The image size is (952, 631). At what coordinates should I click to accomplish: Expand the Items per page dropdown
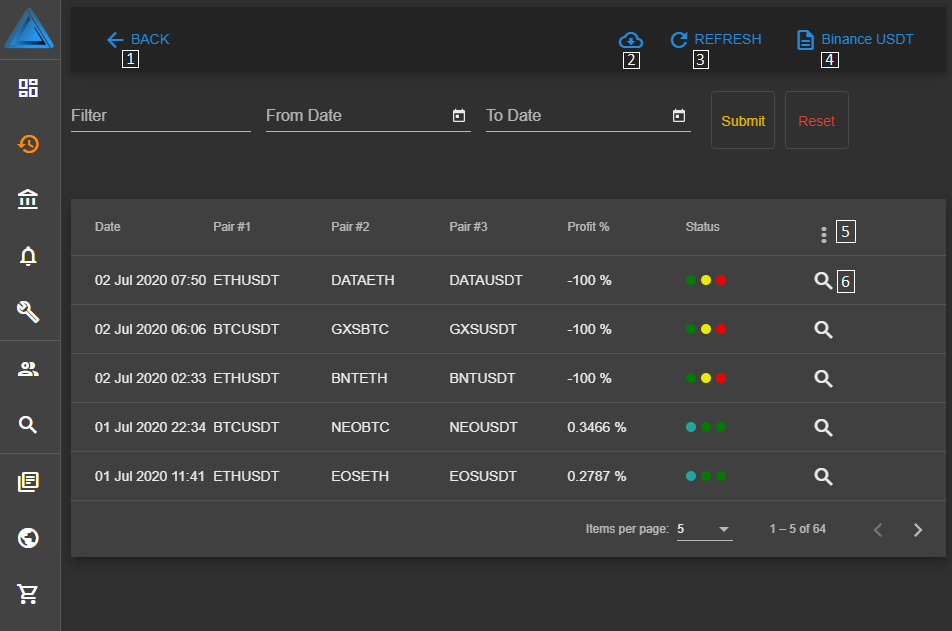click(705, 529)
